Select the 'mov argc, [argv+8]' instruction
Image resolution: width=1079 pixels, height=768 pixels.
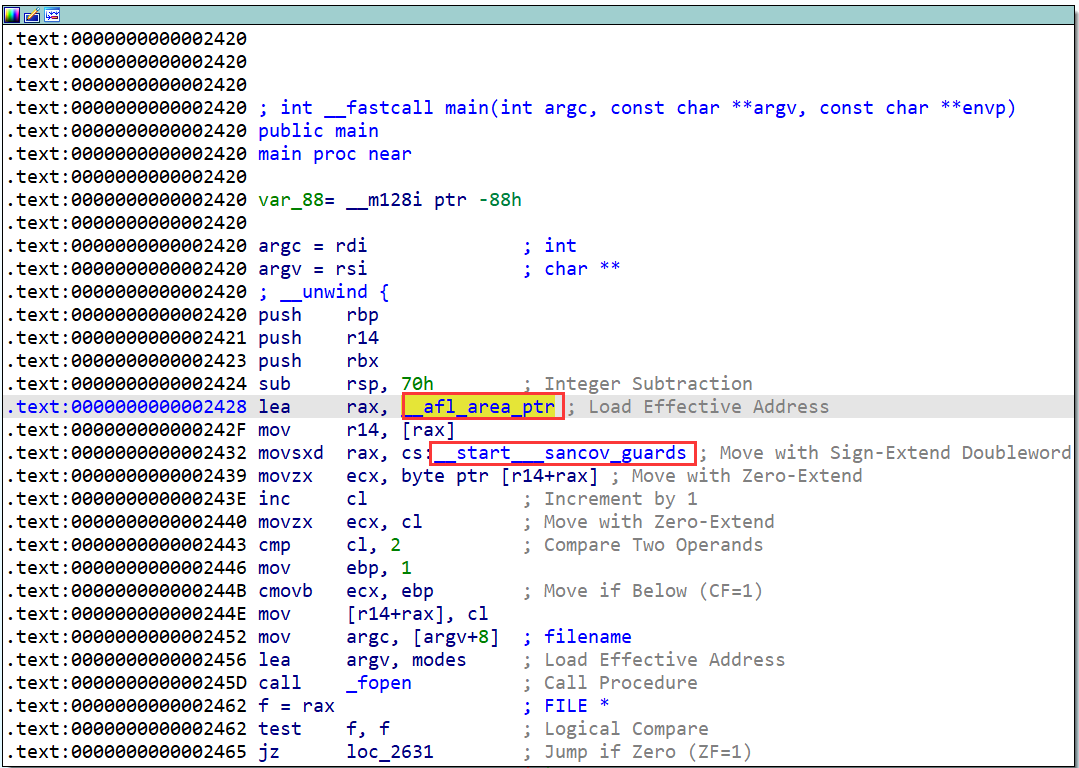point(379,637)
